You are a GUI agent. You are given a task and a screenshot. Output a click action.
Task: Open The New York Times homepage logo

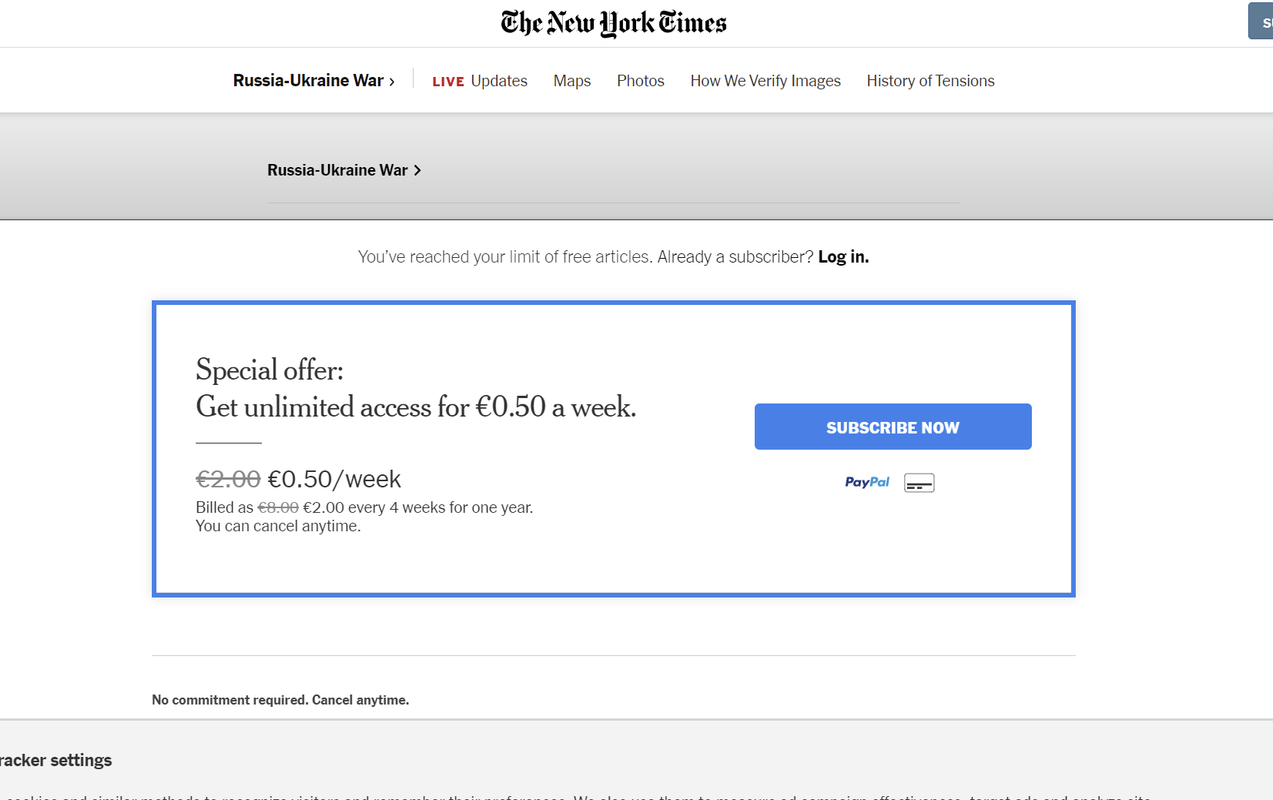[613, 23]
